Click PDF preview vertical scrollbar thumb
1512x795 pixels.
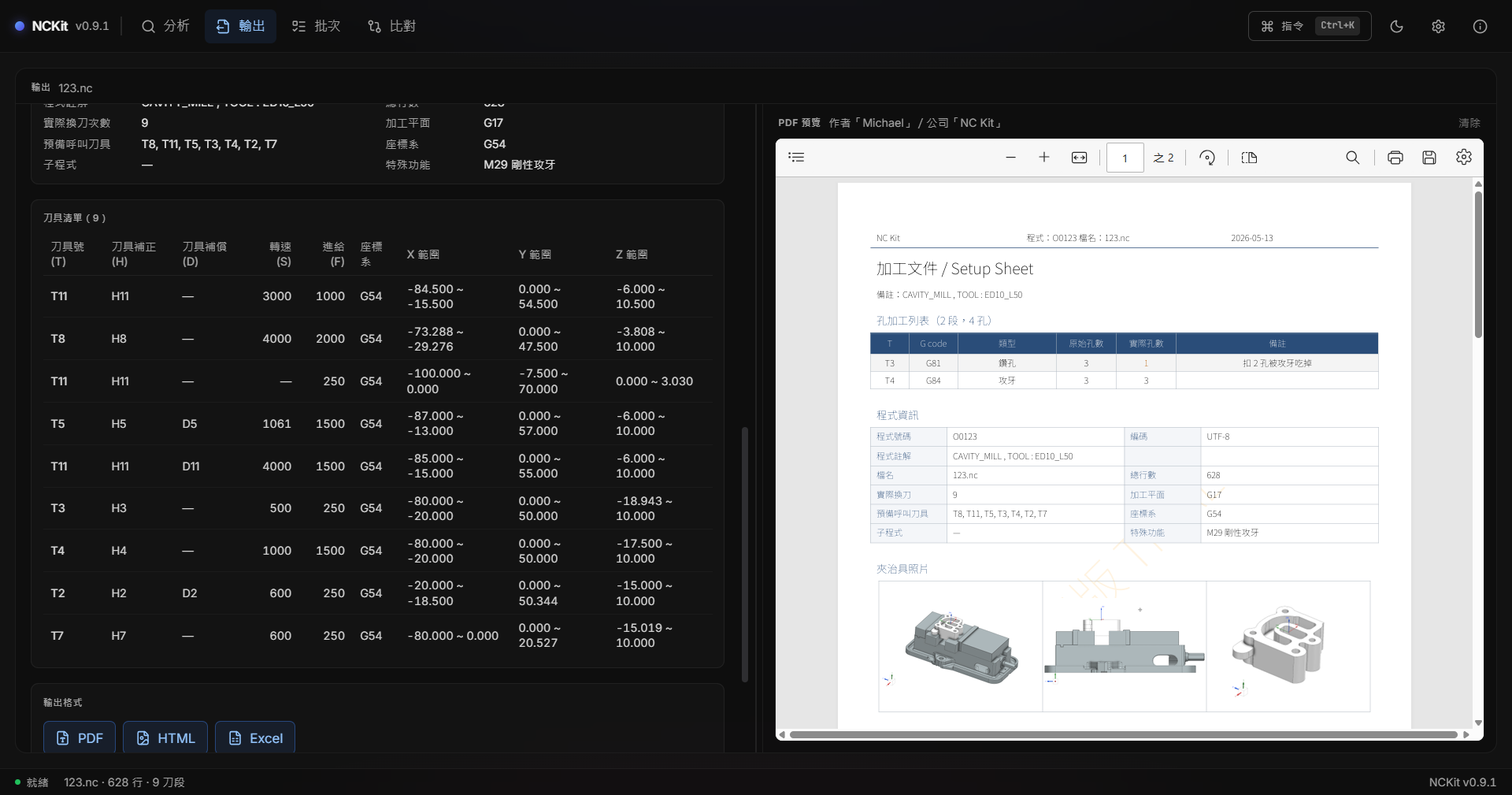1478,264
